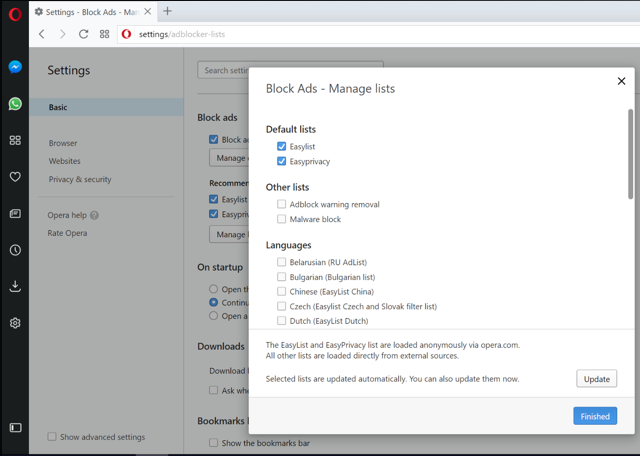Click the Update lists button
This screenshot has width=640, height=456.
click(596, 379)
